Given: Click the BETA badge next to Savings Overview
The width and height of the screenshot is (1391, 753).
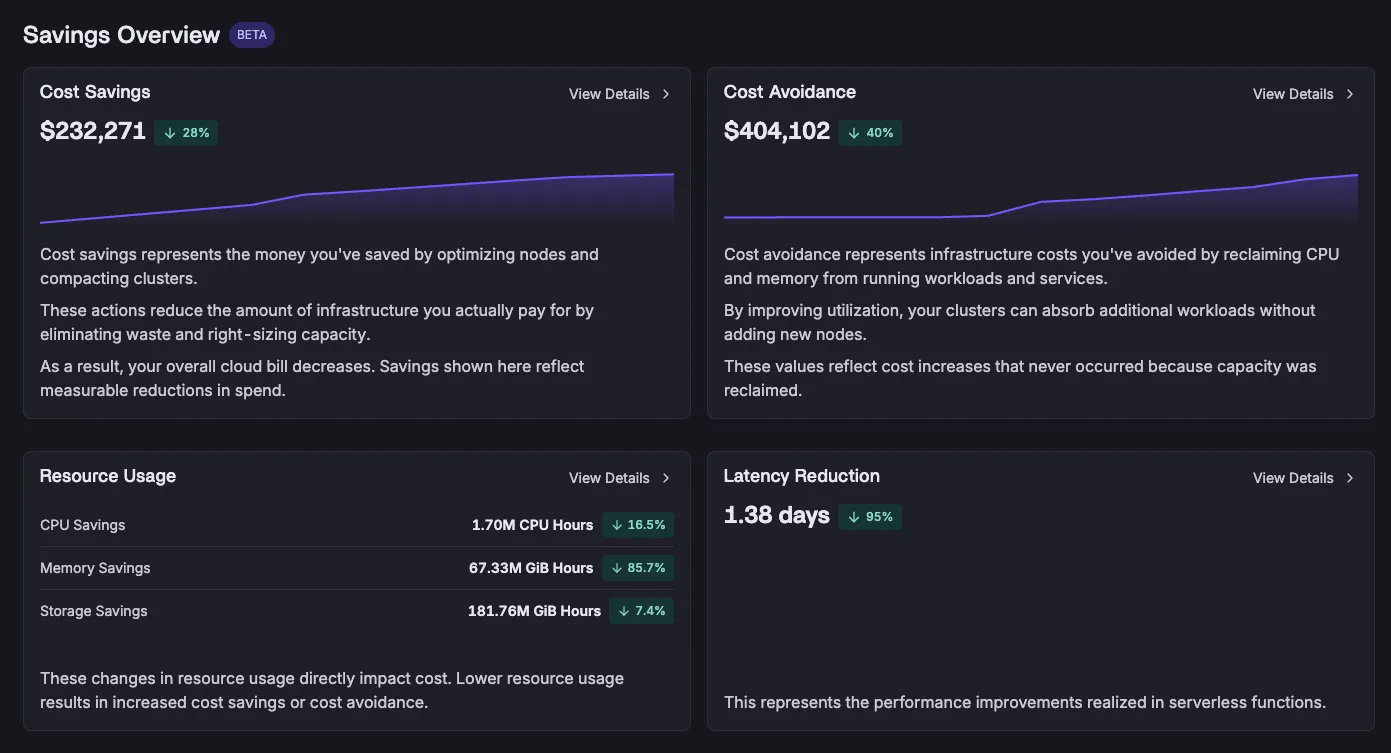Looking at the screenshot, I should click(252, 35).
